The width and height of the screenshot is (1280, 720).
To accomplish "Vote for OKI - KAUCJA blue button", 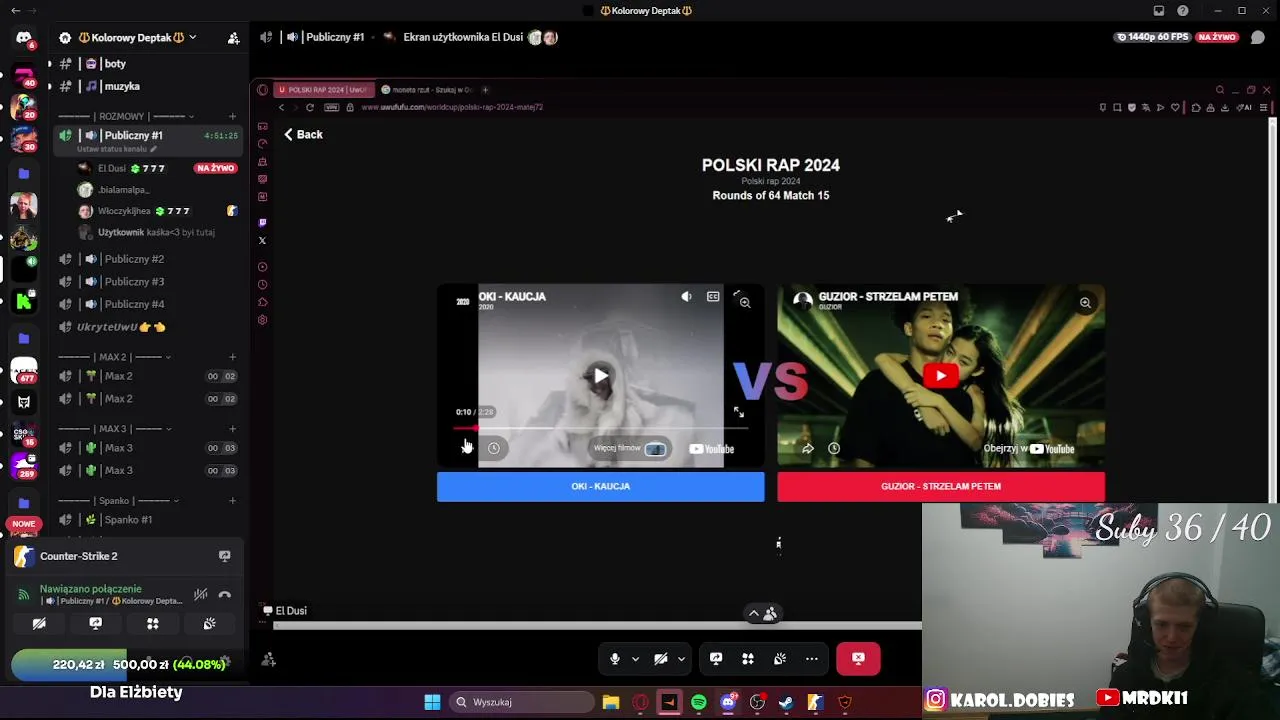I will (600, 486).
